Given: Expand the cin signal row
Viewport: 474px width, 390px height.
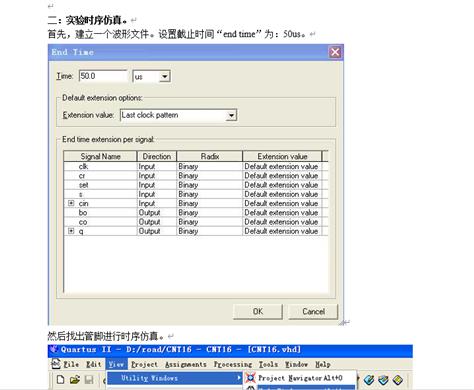Looking at the screenshot, I should click(x=71, y=203).
